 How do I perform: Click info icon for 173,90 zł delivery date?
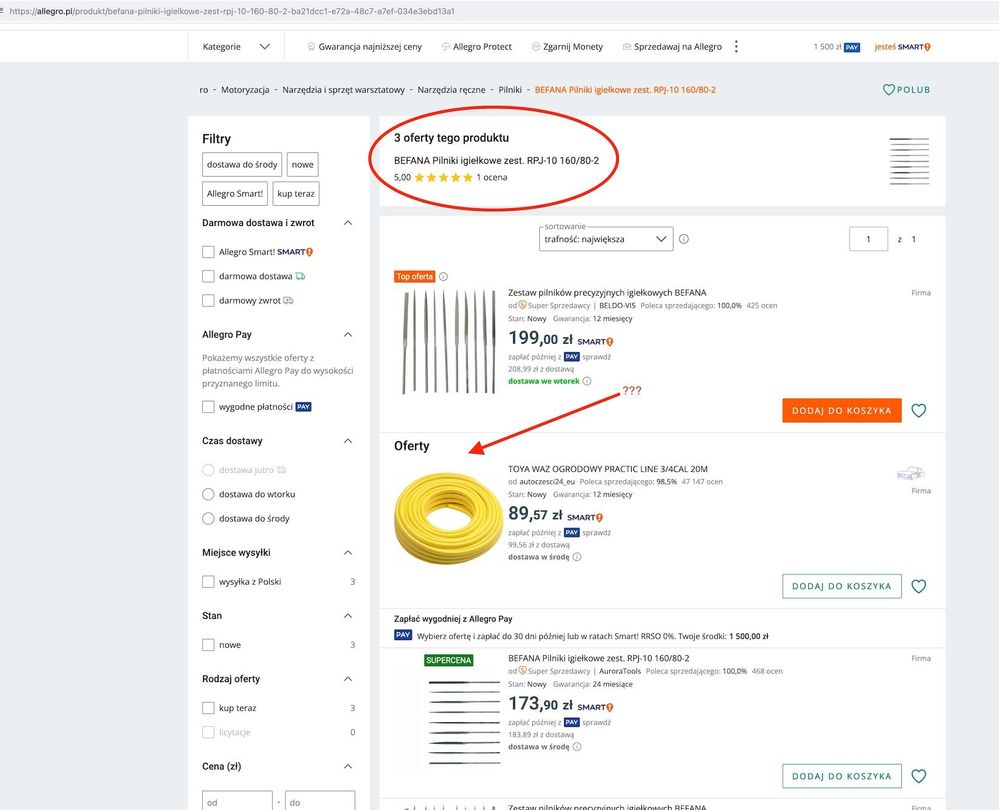point(577,747)
